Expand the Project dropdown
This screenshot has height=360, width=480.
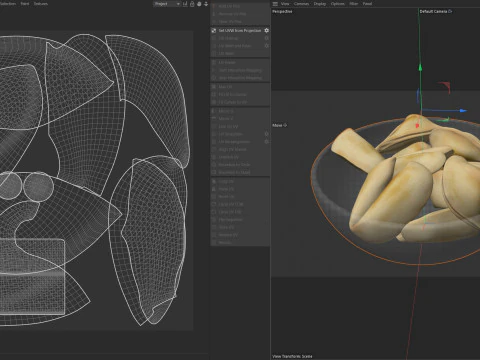click(167, 4)
